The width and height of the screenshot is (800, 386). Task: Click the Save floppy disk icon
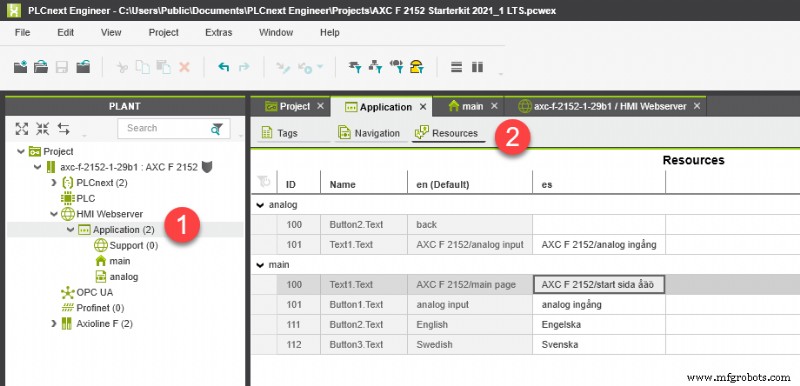pos(62,67)
